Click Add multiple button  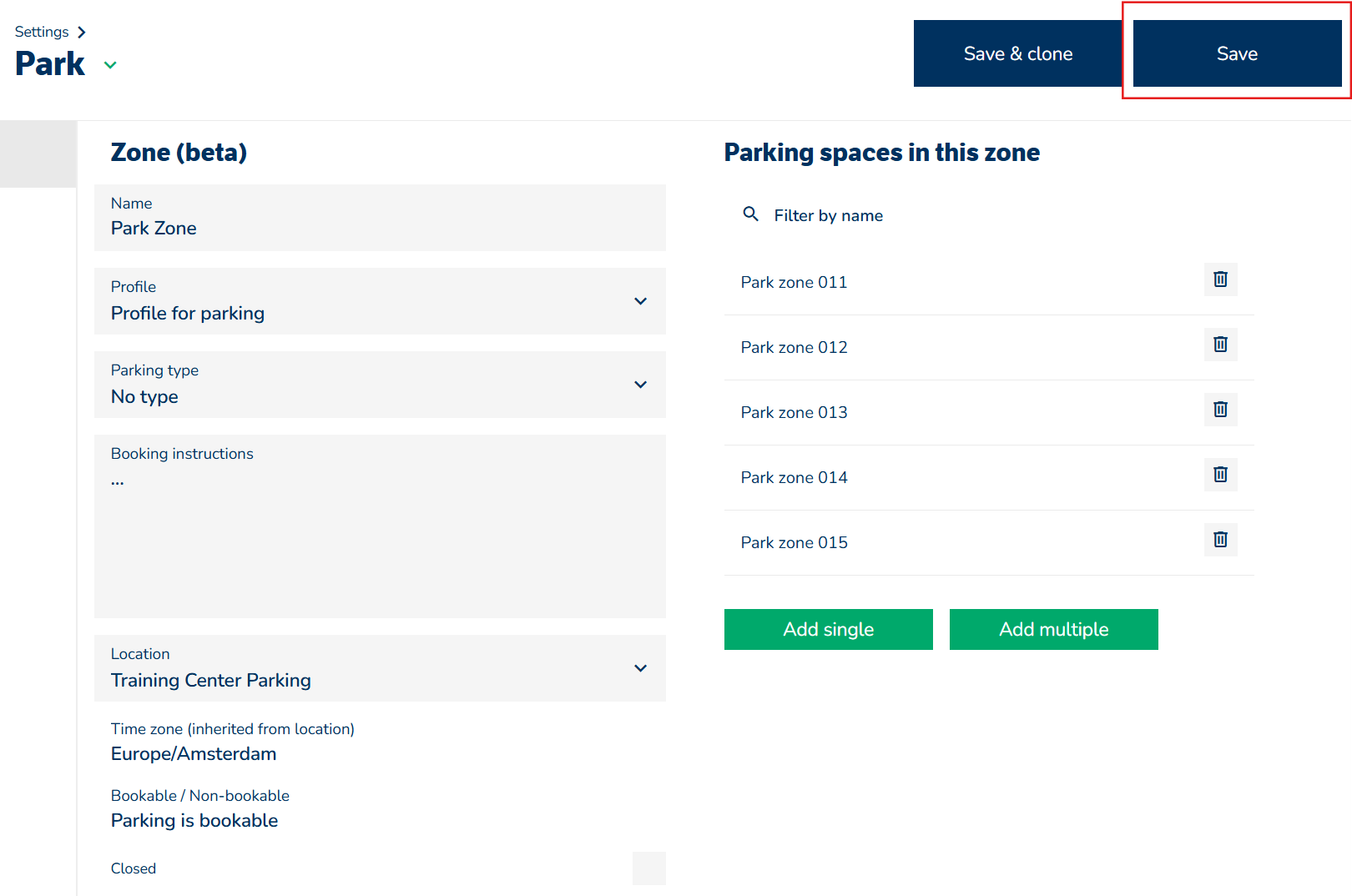coord(1053,629)
